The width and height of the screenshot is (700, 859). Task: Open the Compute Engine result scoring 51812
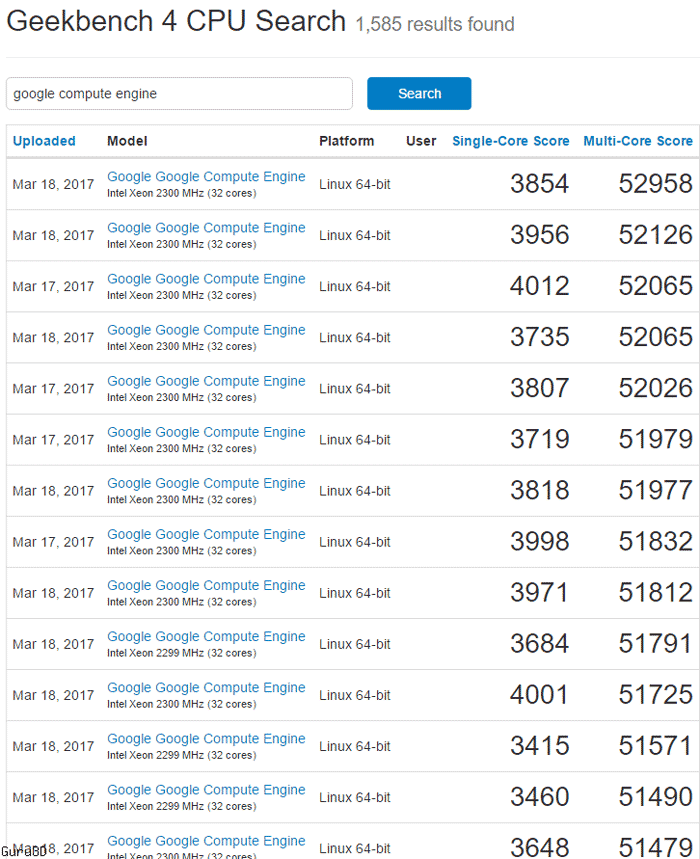pyautogui.click(x=206, y=585)
